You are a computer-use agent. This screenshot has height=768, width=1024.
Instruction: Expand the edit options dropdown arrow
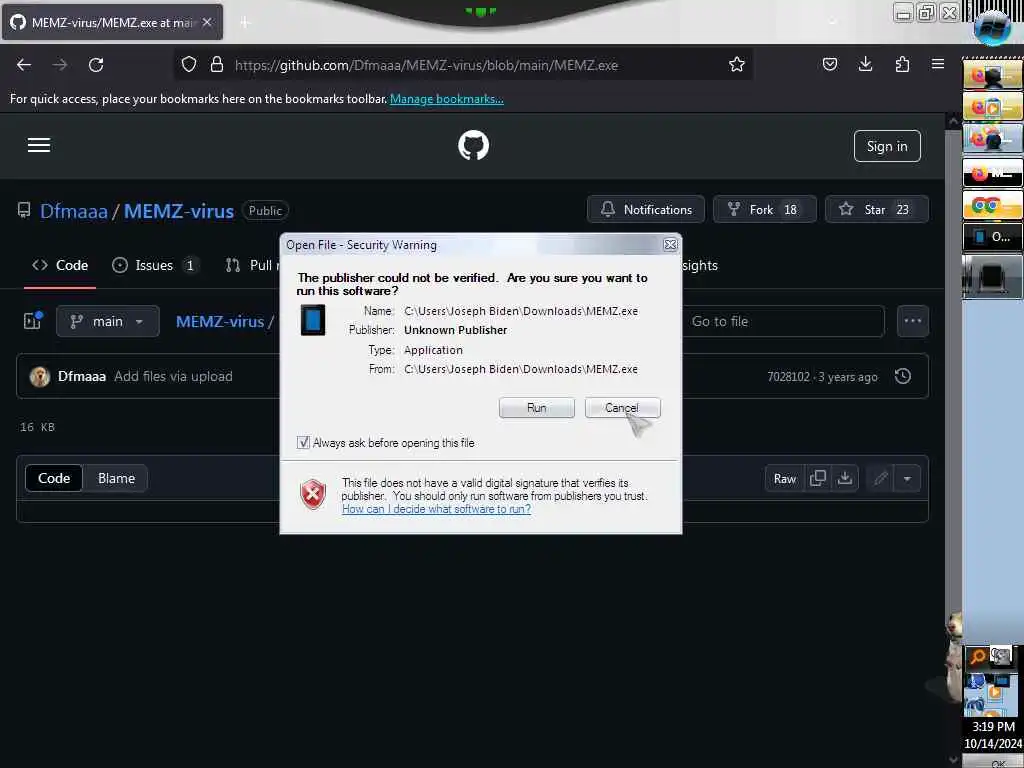(907, 478)
